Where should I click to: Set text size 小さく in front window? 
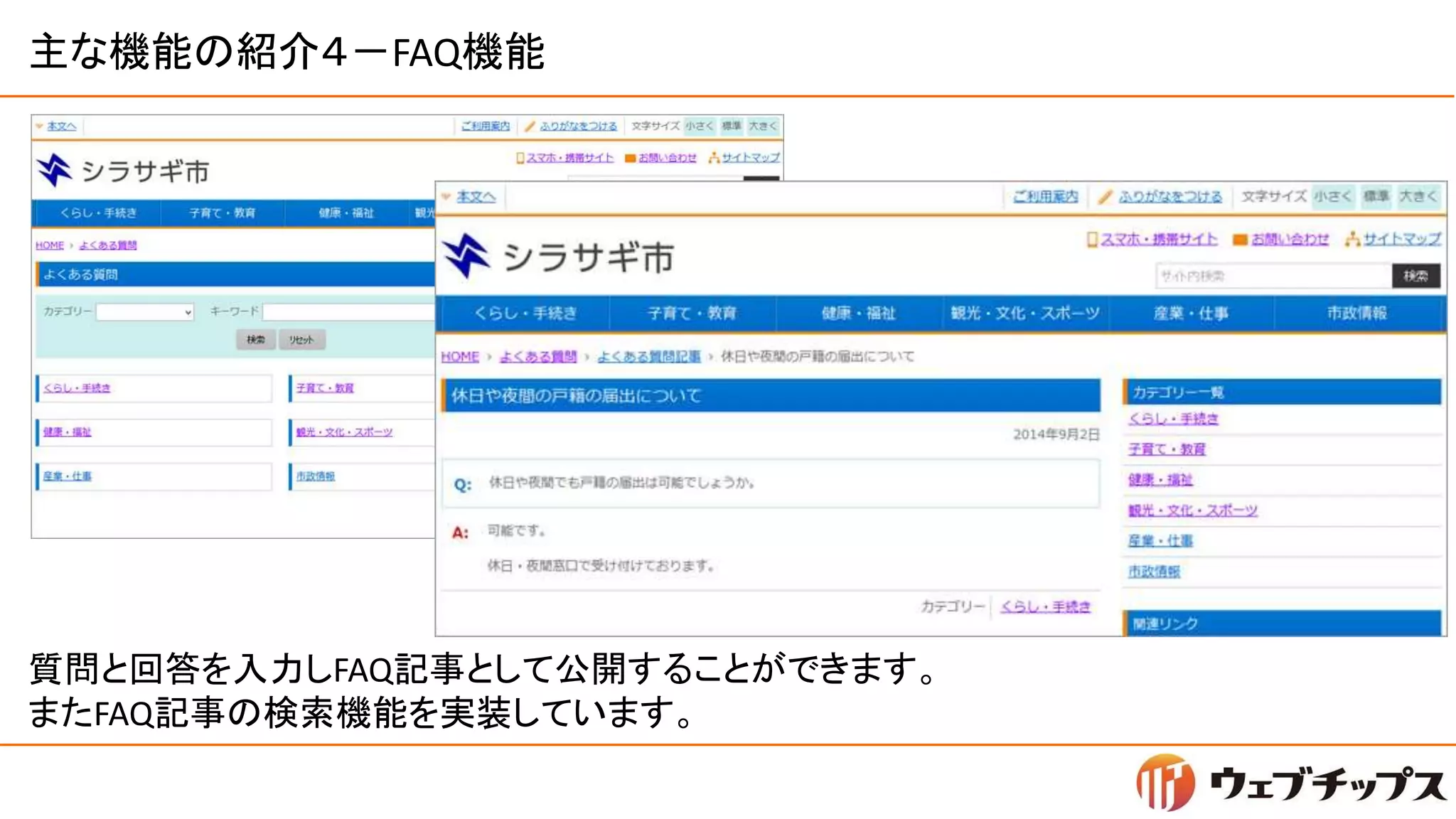pyautogui.click(x=1332, y=196)
